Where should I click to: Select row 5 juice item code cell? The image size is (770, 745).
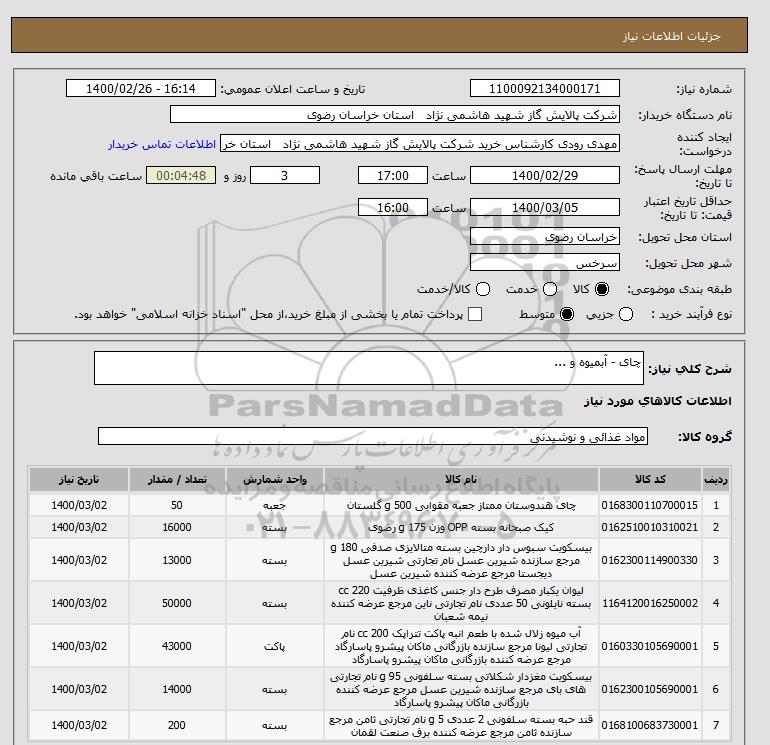pyautogui.click(x=650, y=646)
